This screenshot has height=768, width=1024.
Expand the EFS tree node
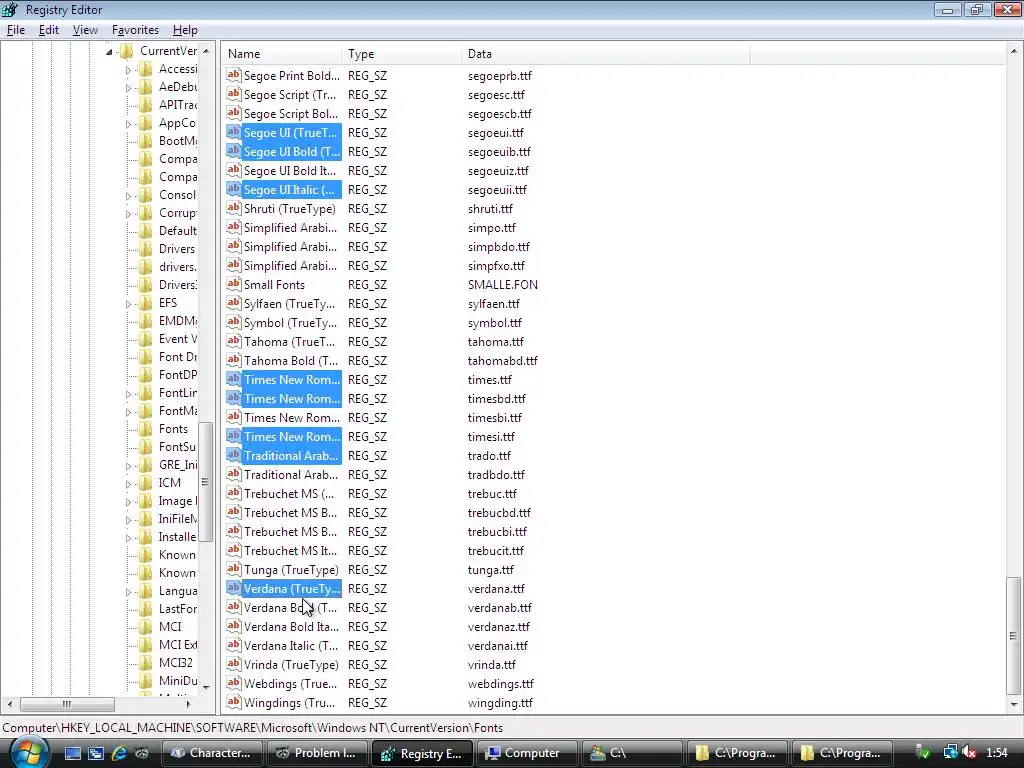pyautogui.click(x=129, y=304)
